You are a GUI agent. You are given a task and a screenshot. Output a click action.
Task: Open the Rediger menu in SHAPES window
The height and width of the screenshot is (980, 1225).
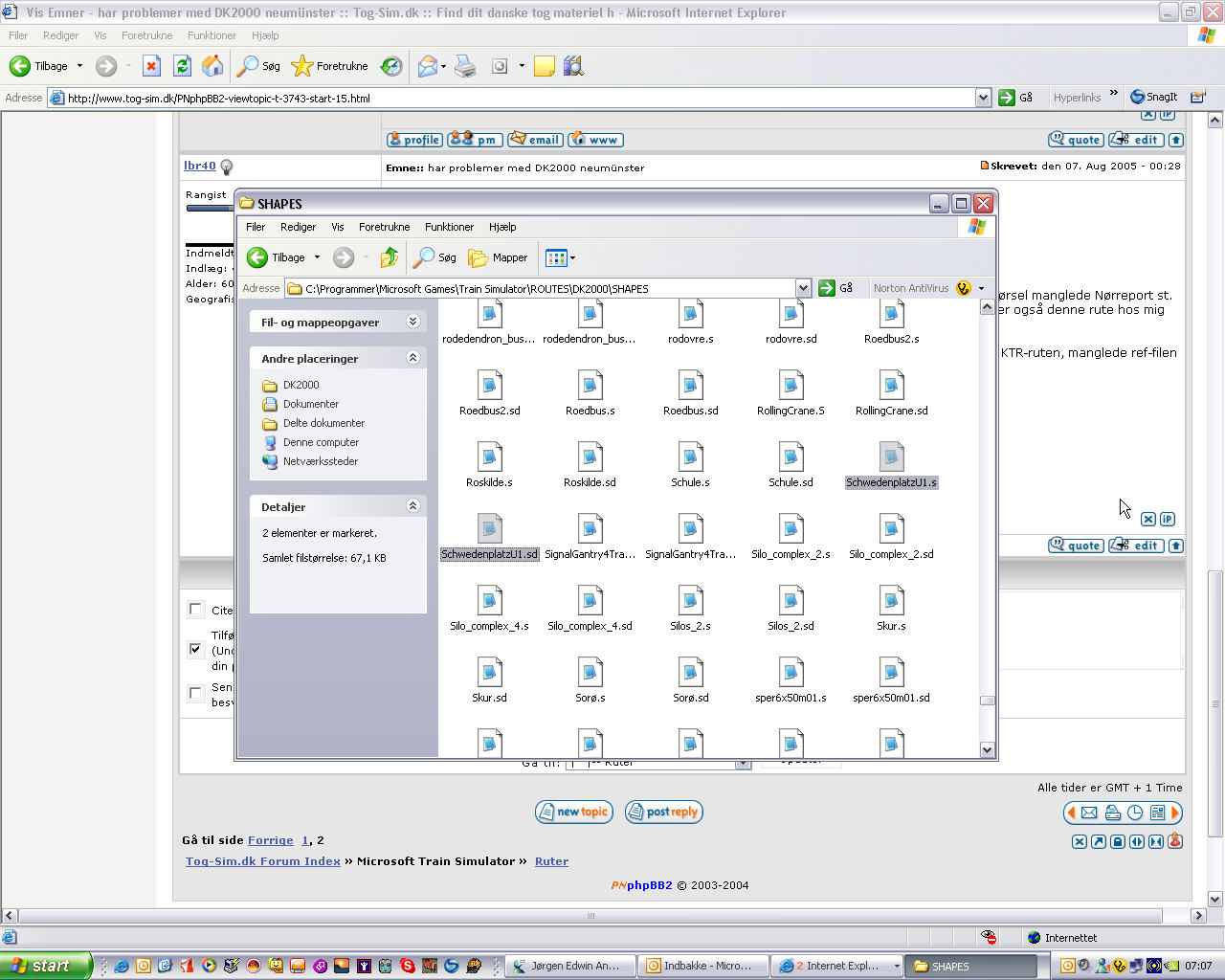[298, 227]
